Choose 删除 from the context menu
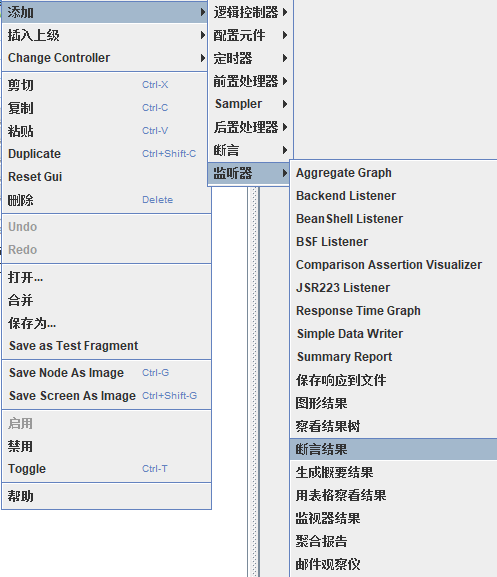 point(106,200)
